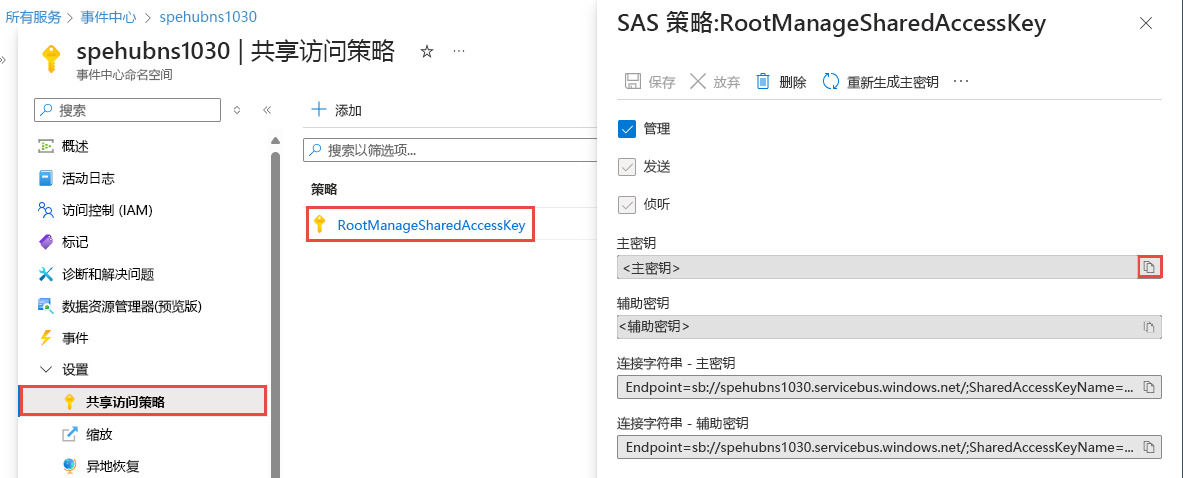Collapse the 设置 section in sidebar

(x=45, y=369)
